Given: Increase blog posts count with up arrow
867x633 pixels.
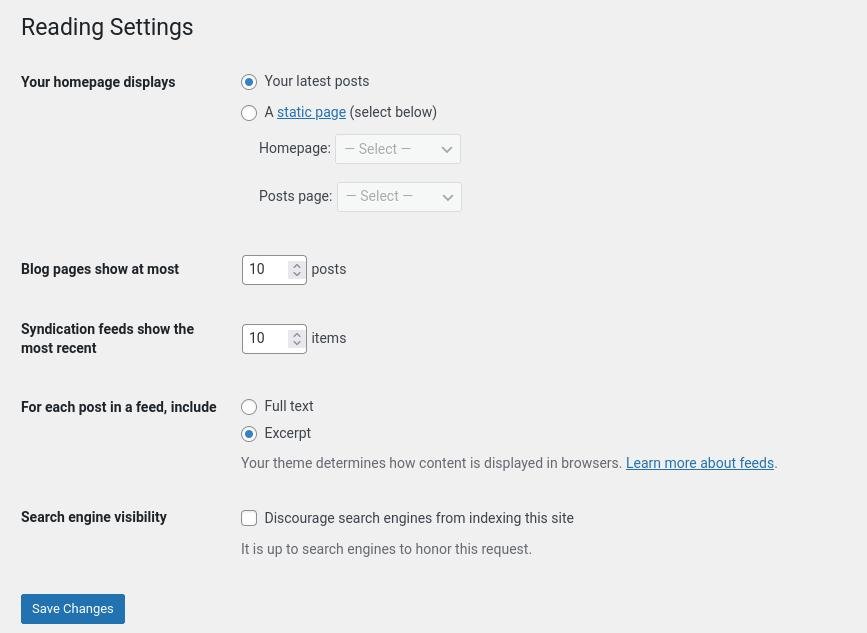Looking at the screenshot, I should [297, 265].
